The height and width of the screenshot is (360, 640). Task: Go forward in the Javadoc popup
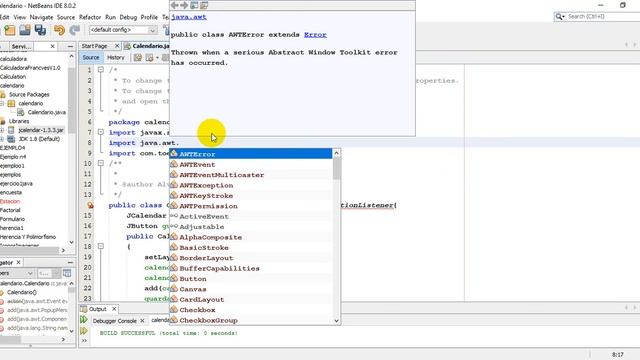[184, 5]
